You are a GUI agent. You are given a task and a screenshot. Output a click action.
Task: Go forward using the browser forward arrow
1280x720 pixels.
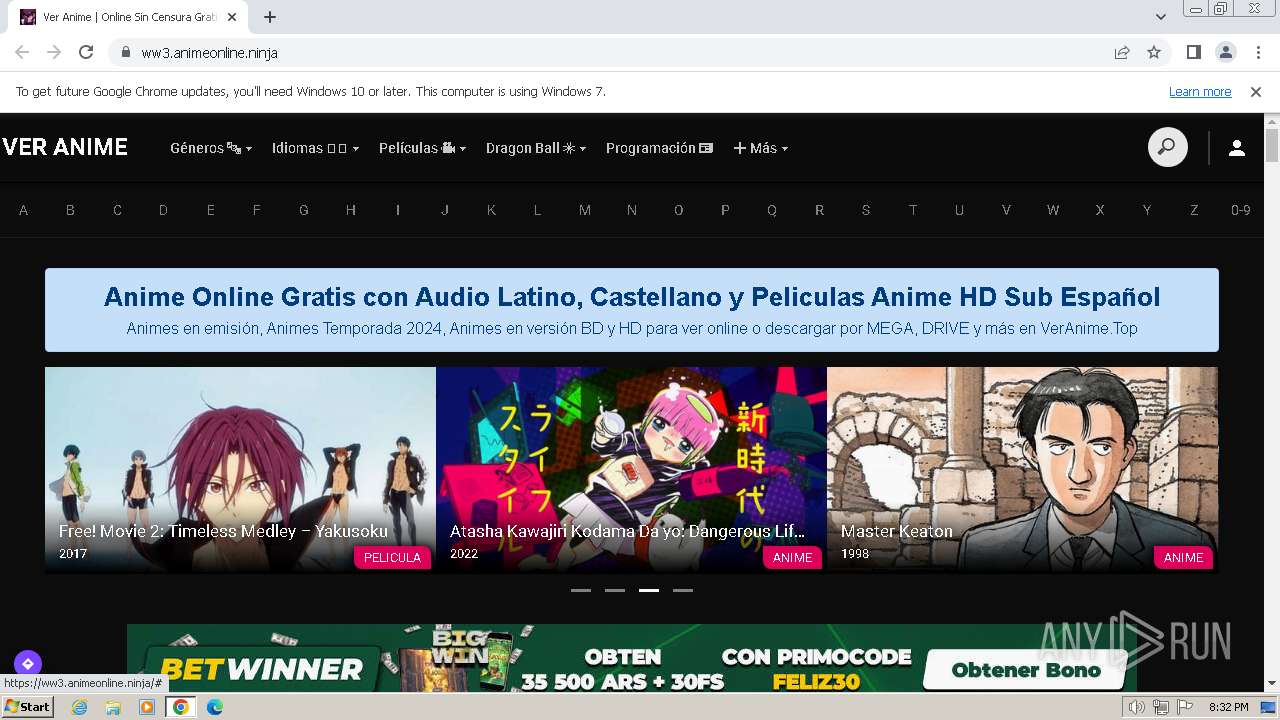point(54,52)
